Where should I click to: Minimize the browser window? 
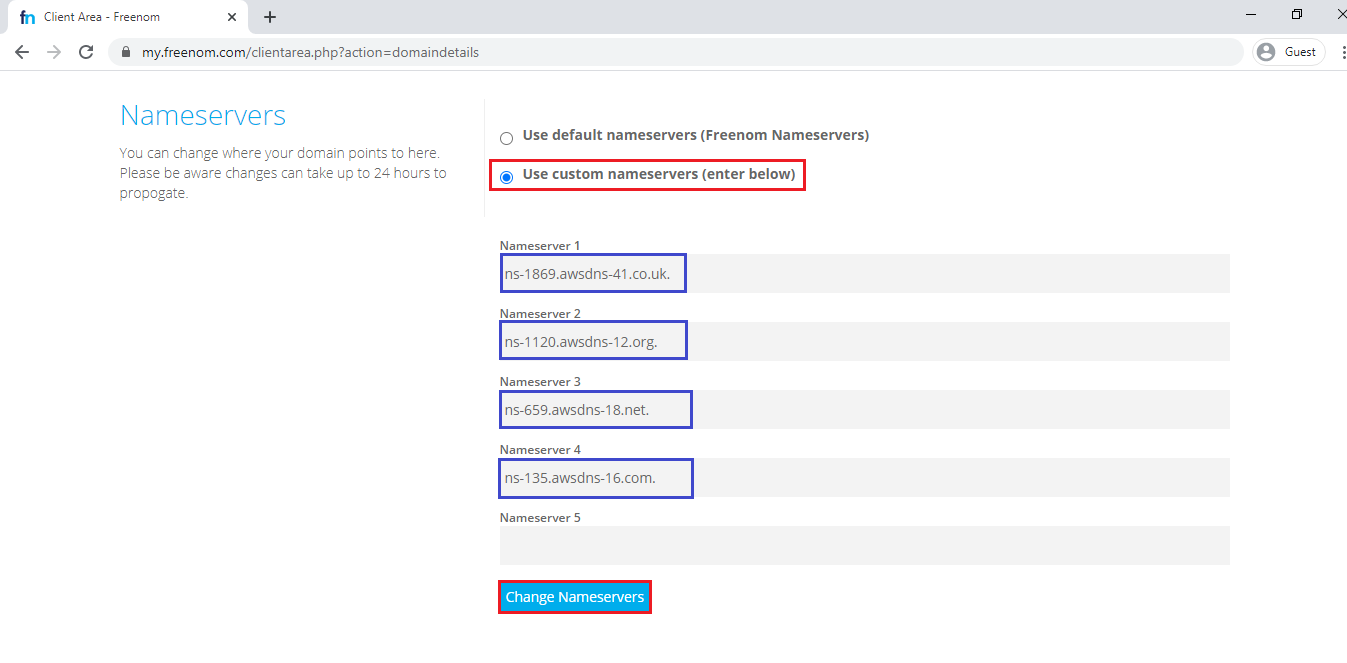[x=1251, y=14]
